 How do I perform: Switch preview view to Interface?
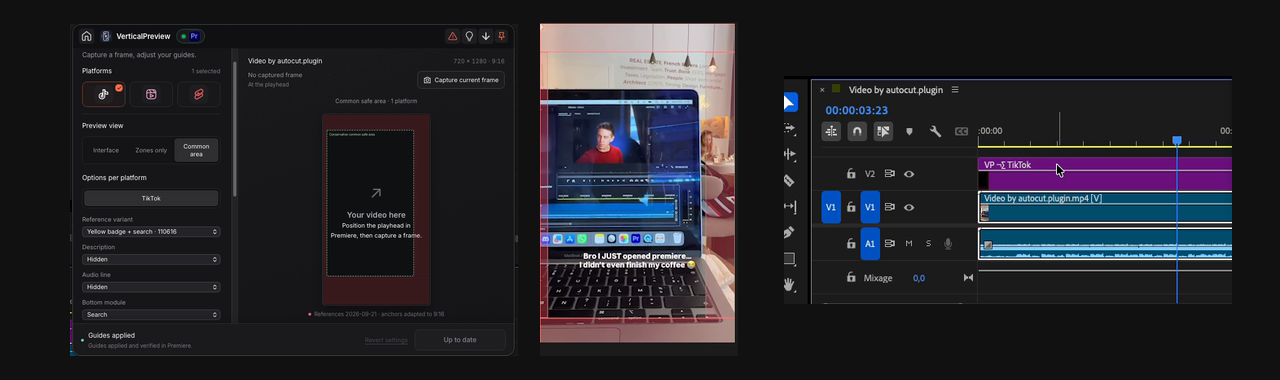click(x=106, y=150)
